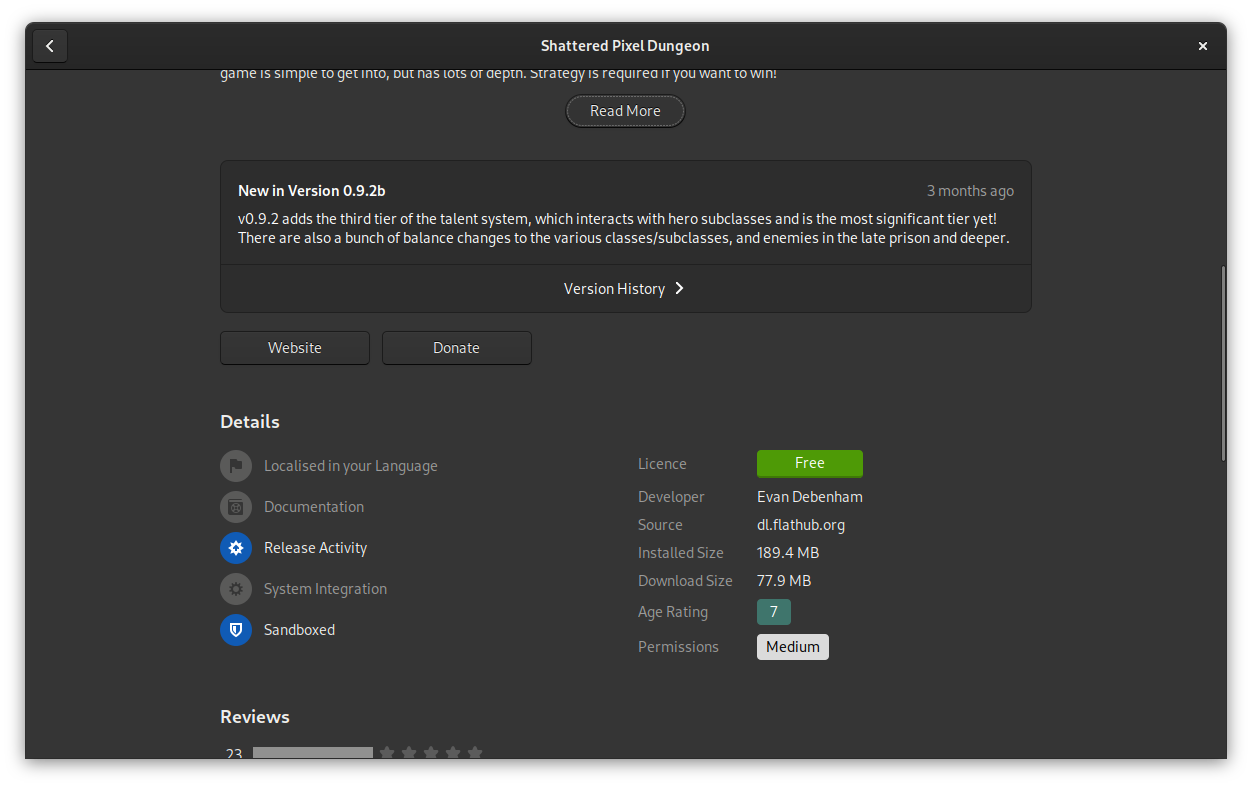Close the Shattered Pixel Dungeon window
This screenshot has width=1252, height=787.
coord(1203,46)
